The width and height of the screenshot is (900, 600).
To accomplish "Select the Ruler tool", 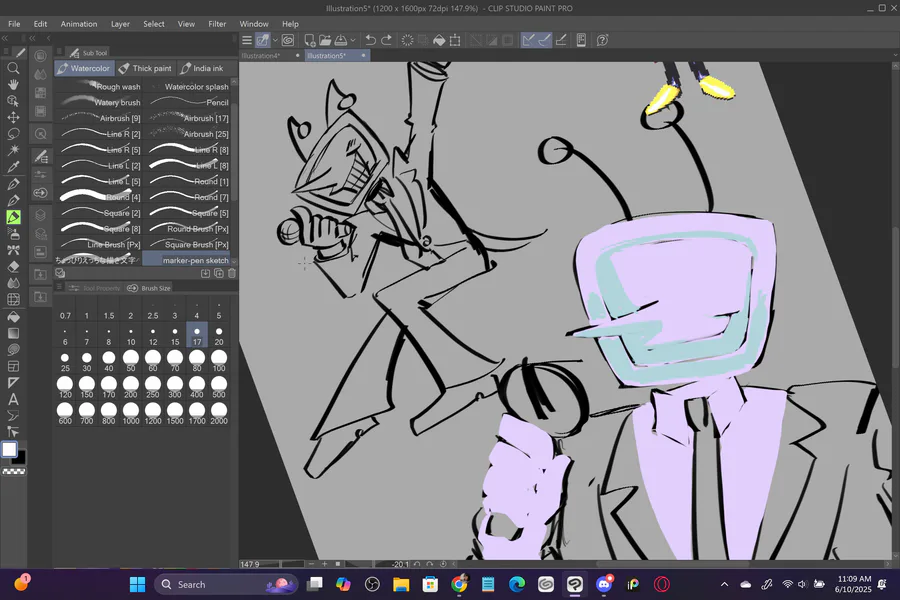I will coord(13,383).
